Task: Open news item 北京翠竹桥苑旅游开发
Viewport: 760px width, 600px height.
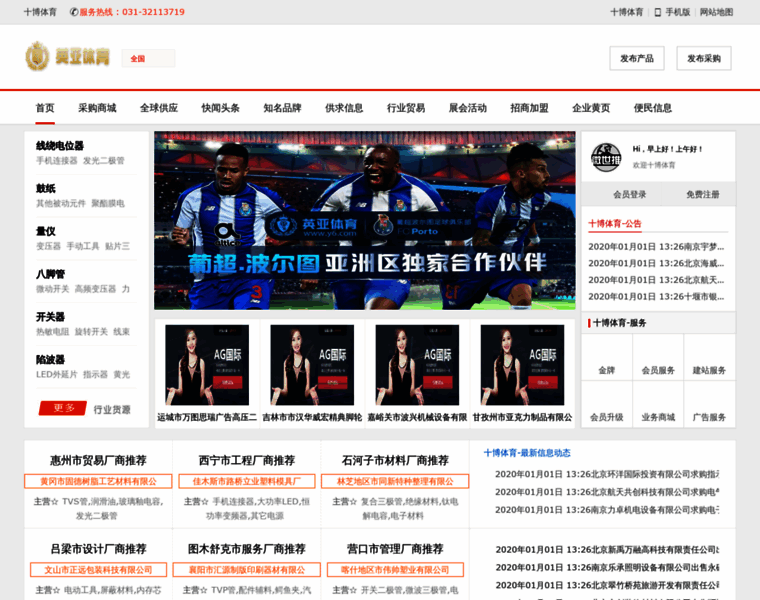Action: click(x=607, y=585)
